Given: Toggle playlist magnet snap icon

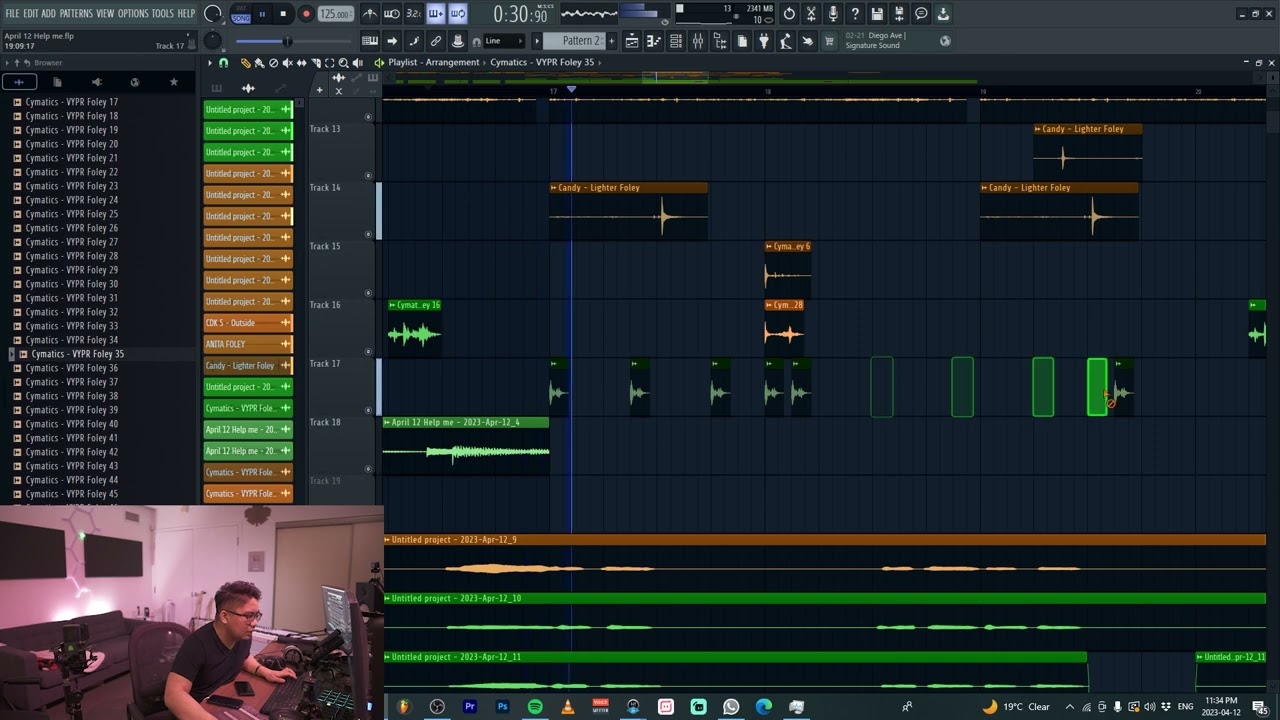Looking at the screenshot, I should [223, 63].
